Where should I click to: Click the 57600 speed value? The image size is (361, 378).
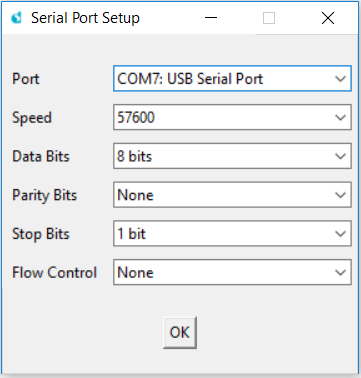136,117
